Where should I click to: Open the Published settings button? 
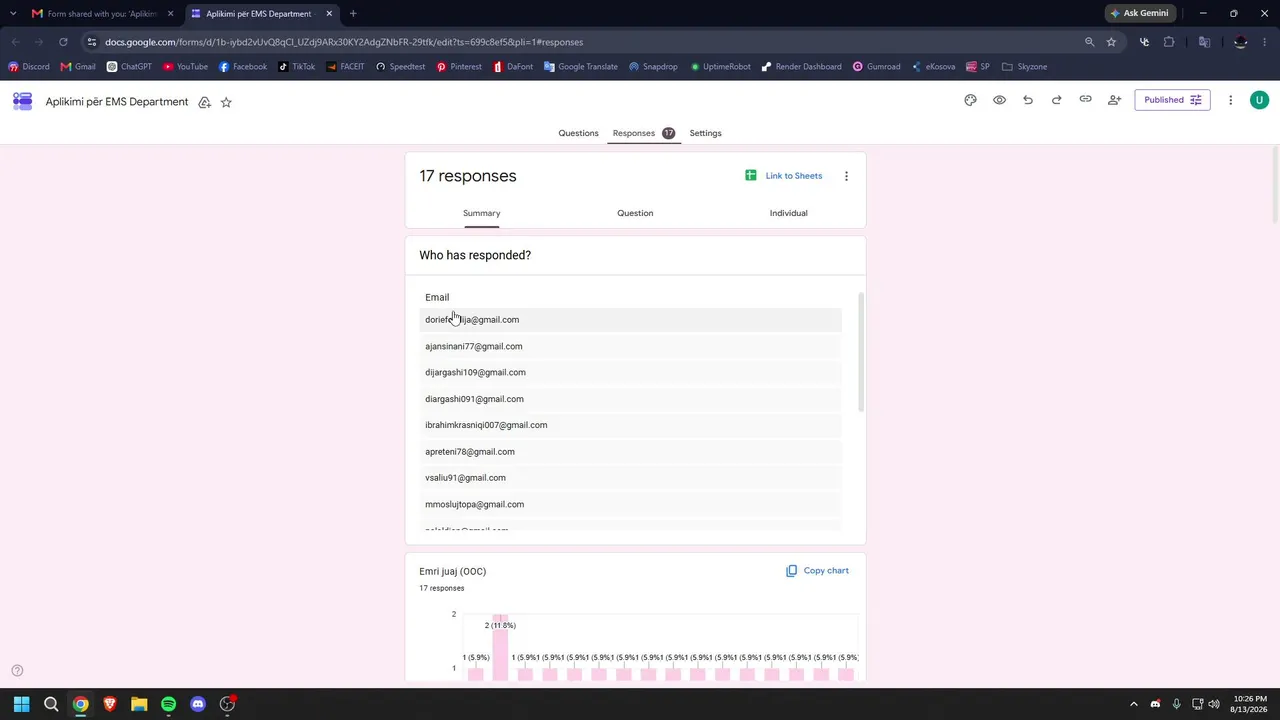[1172, 100]
